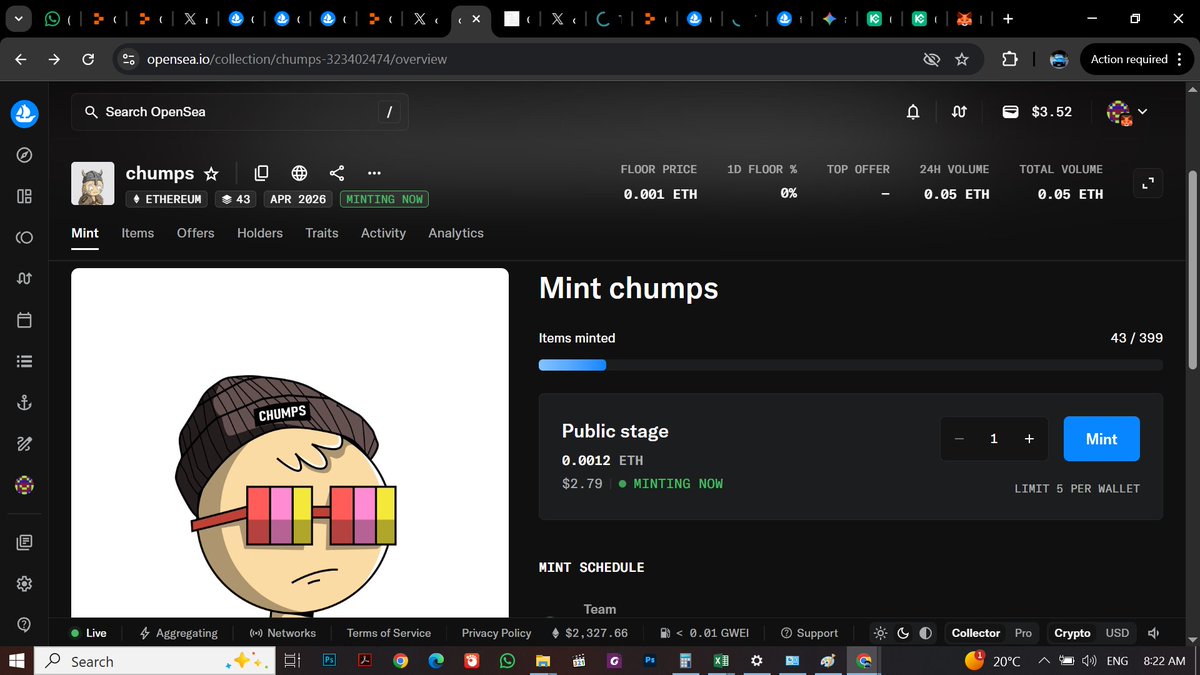Switch to the Analytics tab
1200x675 pixels.
tap(456, 232)
